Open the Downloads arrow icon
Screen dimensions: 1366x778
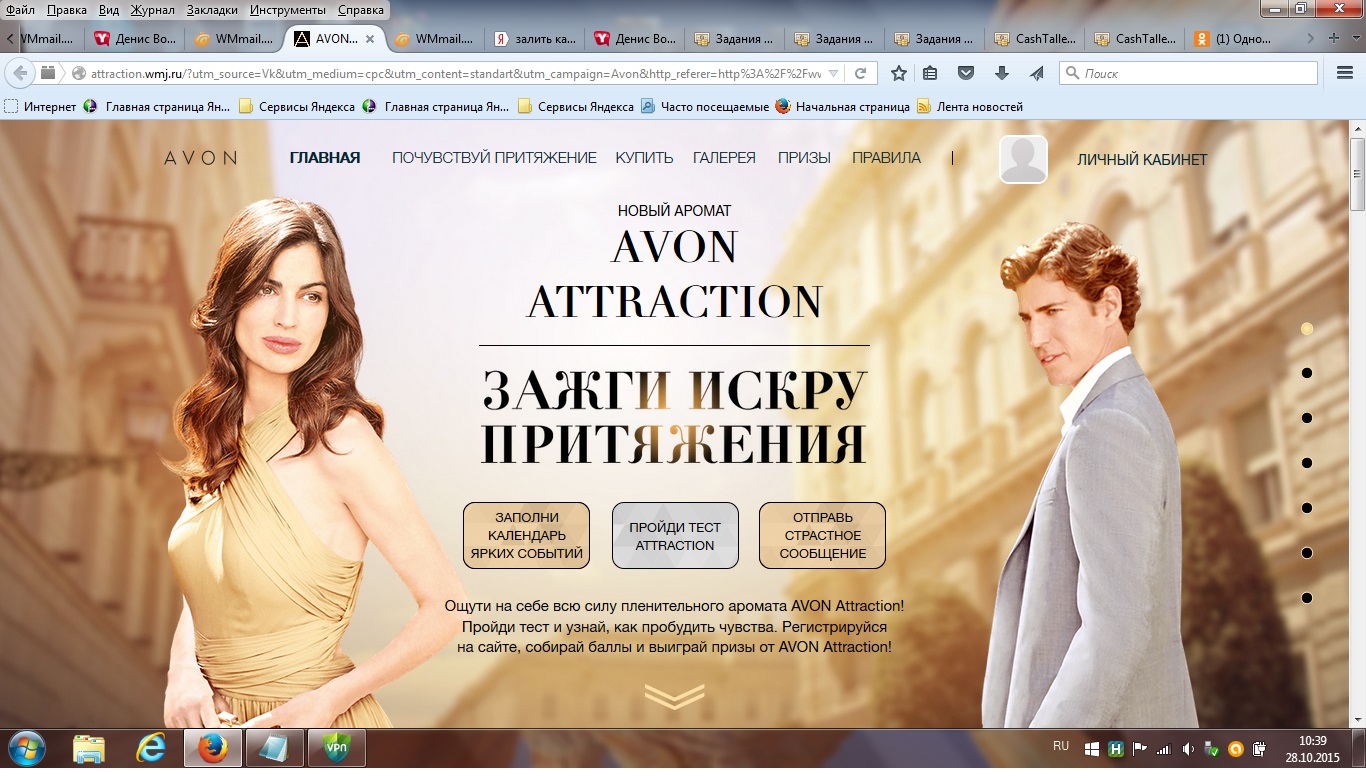click(1001, 73)
